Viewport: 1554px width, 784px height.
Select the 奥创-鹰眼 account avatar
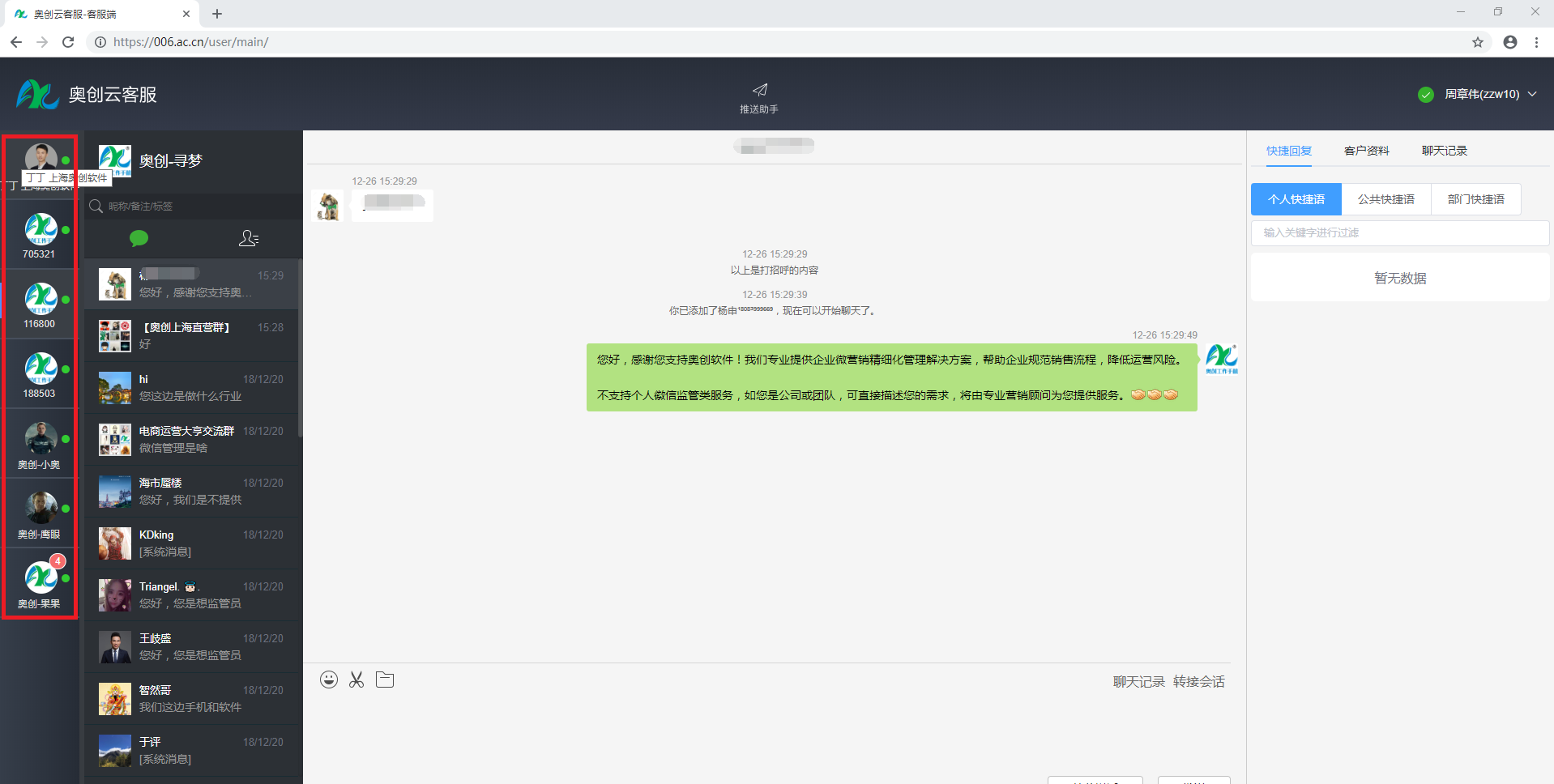coord(41,508)
